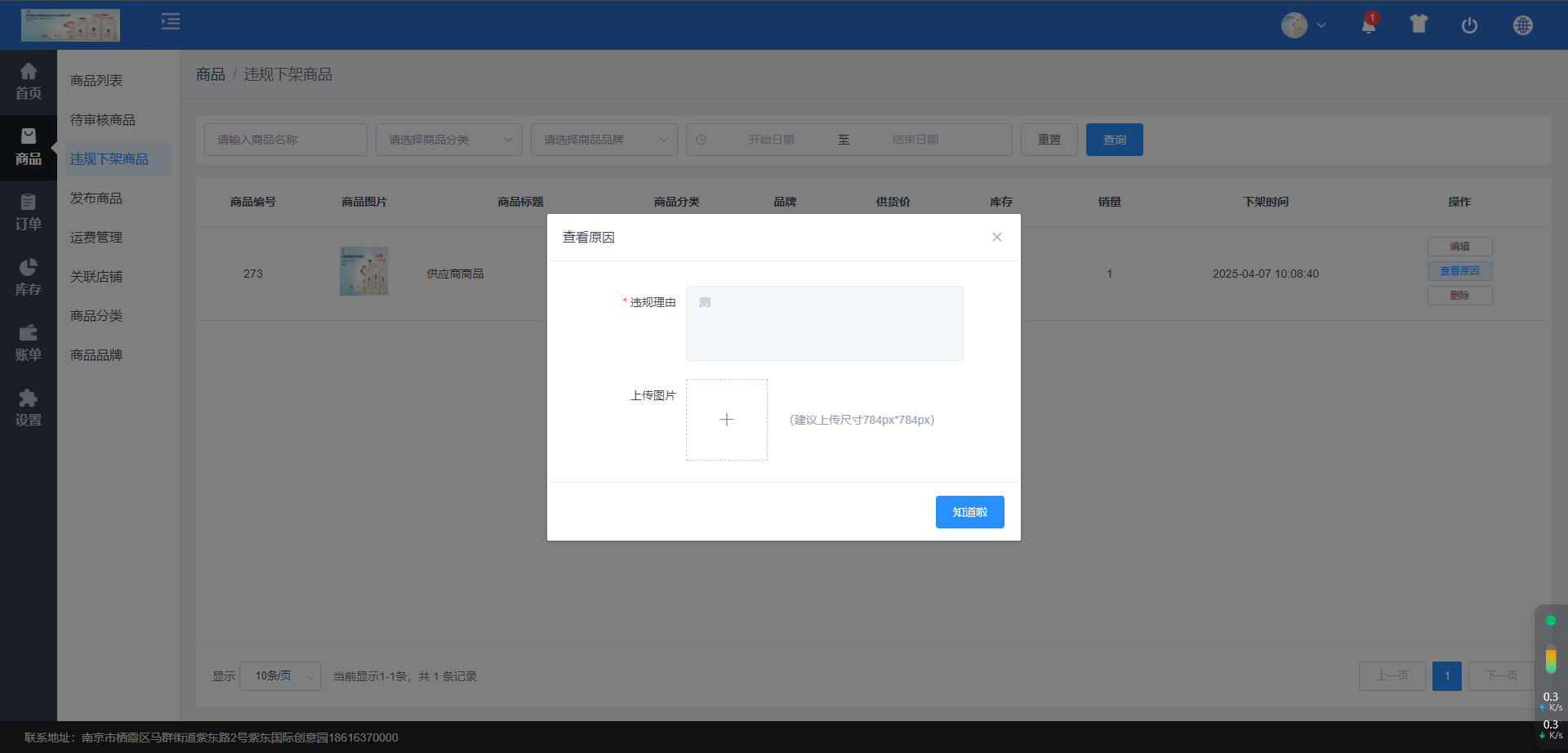Open 设置 settings in sidebar
Viewport: 1568px width, 753px height.
tap(28, 408)
